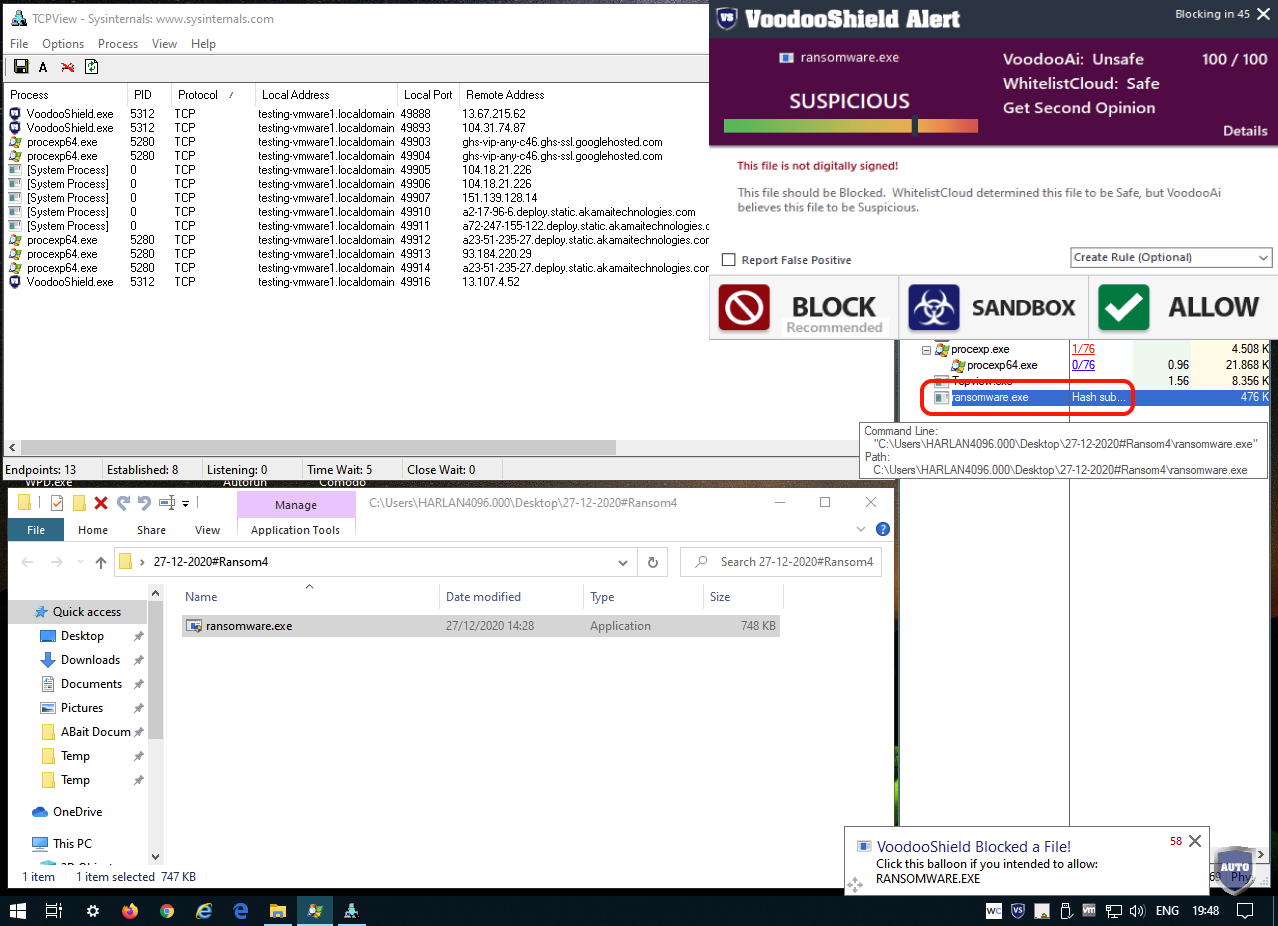Click the Refresh button beside Explorer address bar
Viewport: 1278px width, 926px height.
pyautogui.click(x=652, y=562)
